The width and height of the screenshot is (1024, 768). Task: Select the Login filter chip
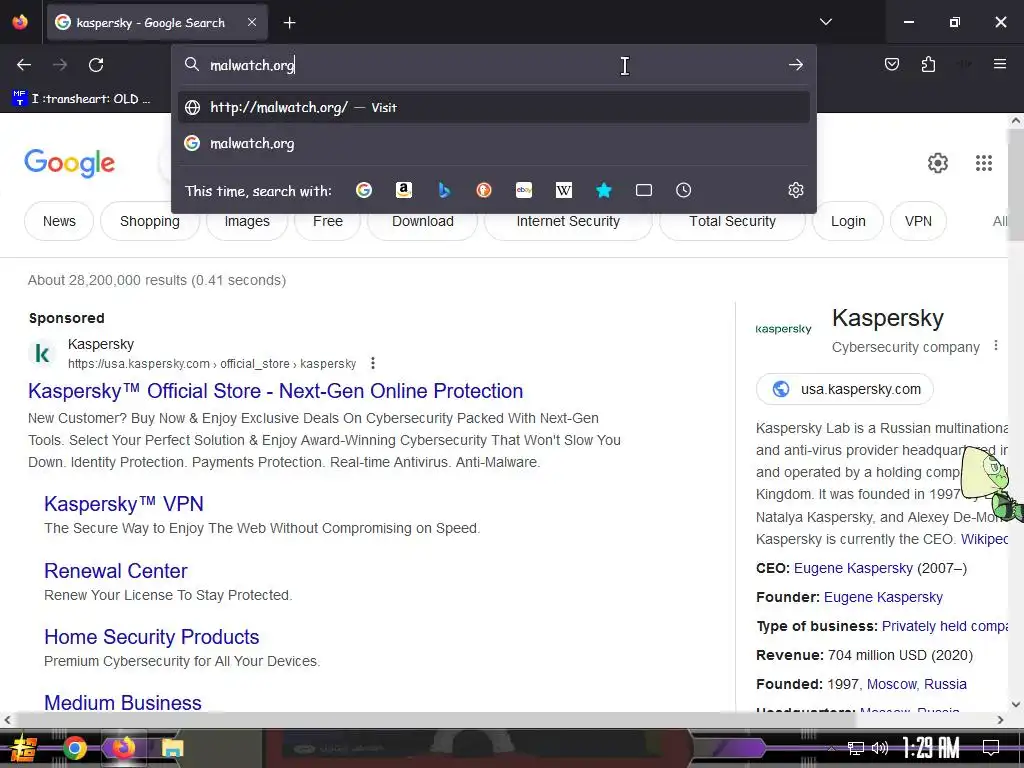[x=848, y=221]
